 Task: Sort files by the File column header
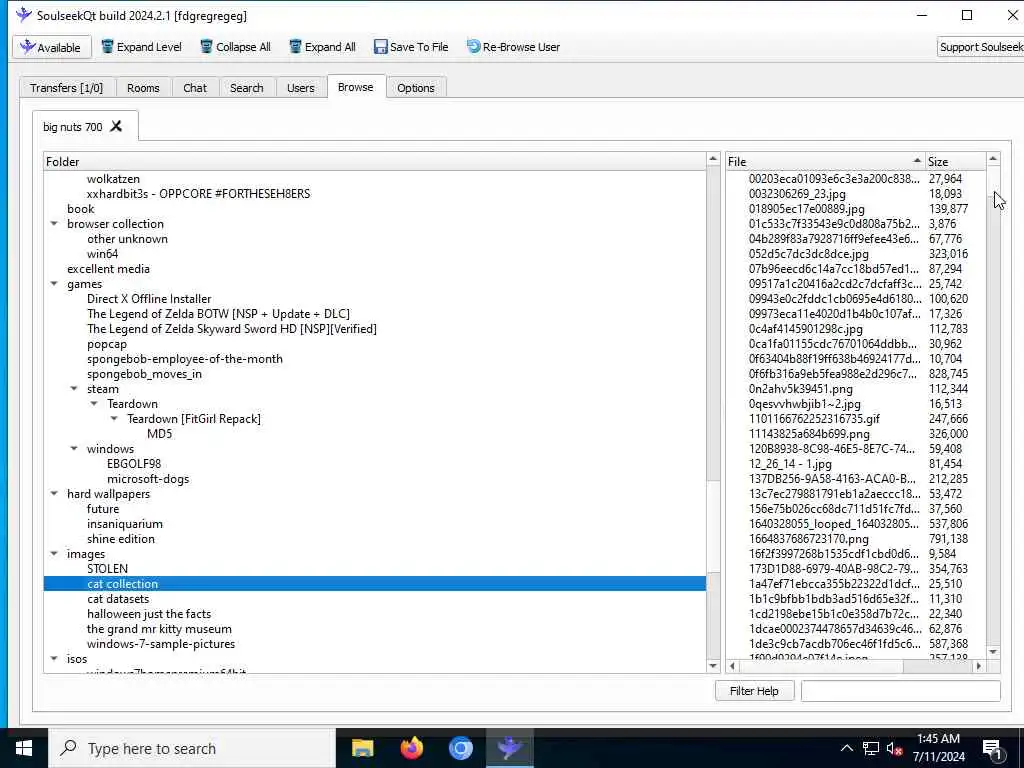tap(825, 161)
